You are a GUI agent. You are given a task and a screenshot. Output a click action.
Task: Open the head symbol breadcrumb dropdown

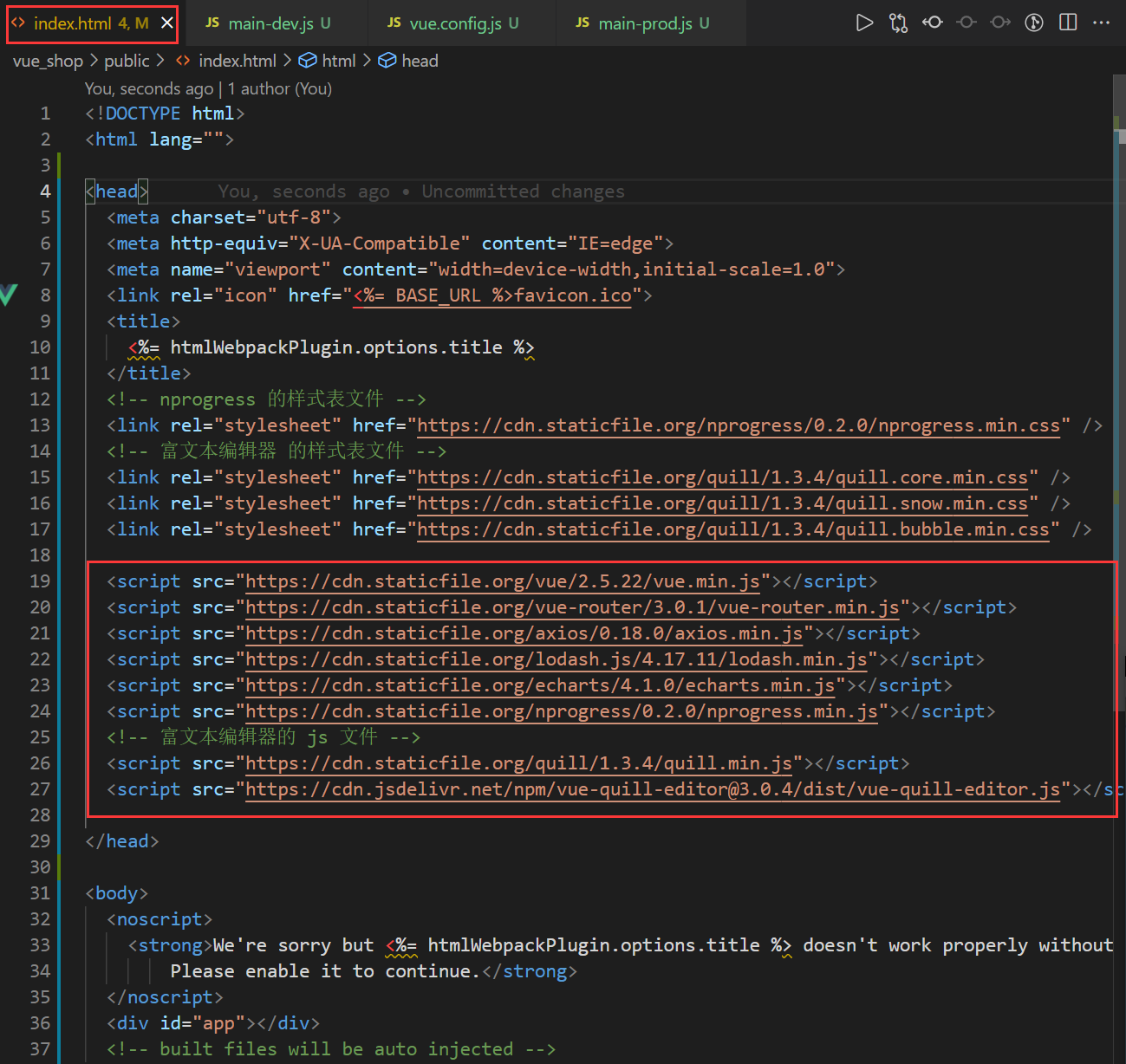tap(419, 61)
